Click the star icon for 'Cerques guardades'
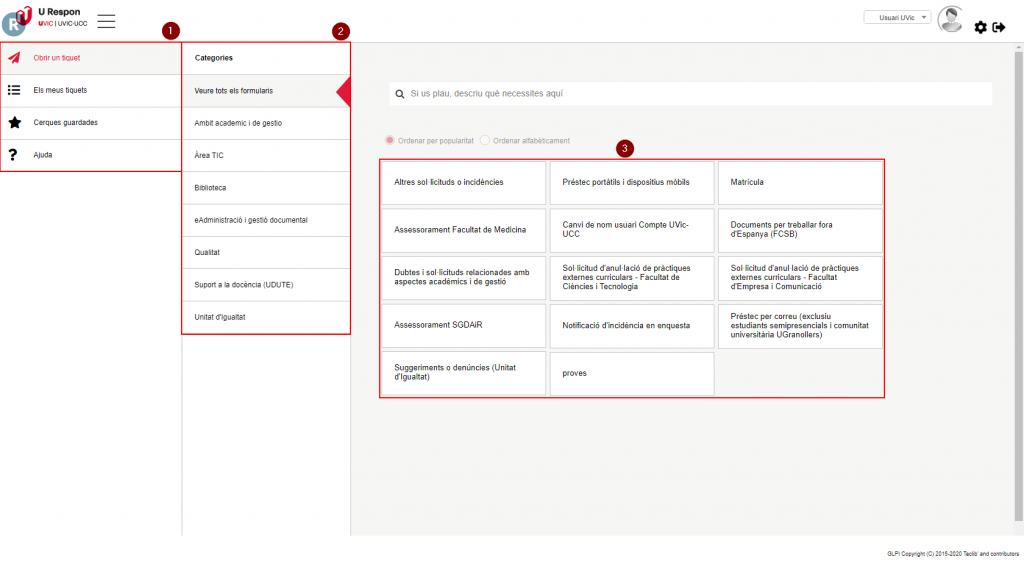1024x571 pixels. tap(14, 123)
